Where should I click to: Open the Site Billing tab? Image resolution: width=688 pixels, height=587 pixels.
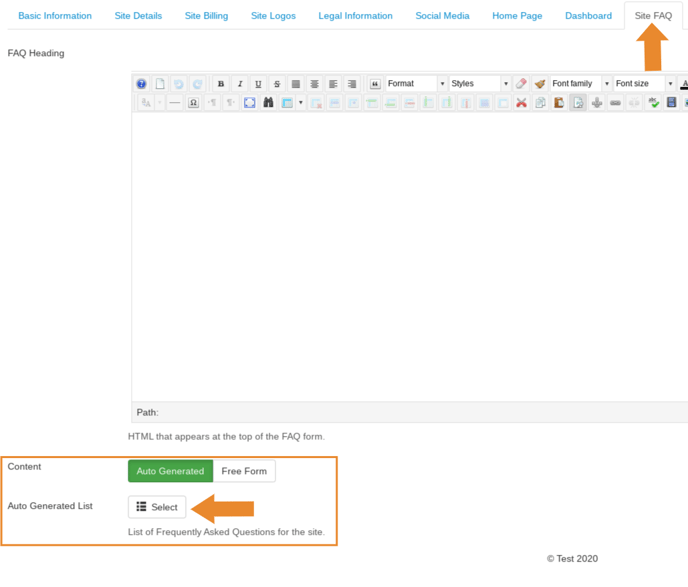point(206,16)
